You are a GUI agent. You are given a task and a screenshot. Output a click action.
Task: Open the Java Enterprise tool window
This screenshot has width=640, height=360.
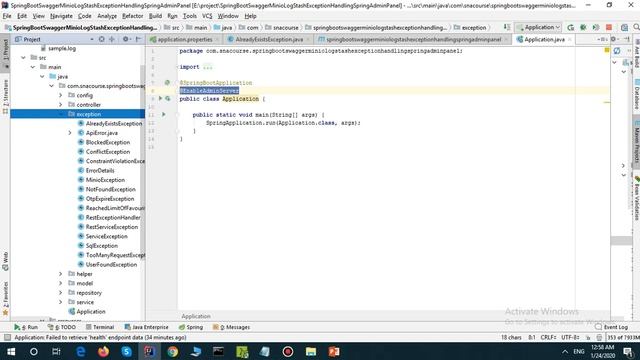(147, 327)
